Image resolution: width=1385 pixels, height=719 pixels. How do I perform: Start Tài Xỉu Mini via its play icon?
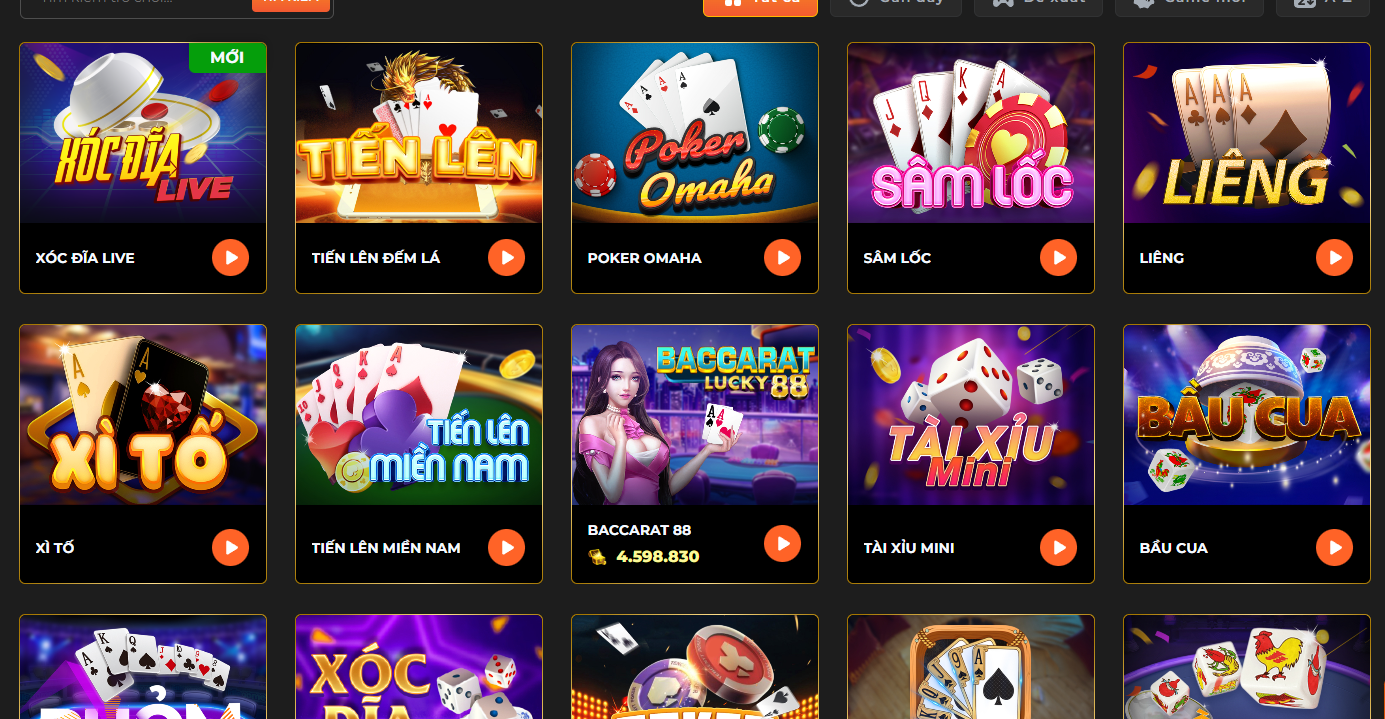1058,548
